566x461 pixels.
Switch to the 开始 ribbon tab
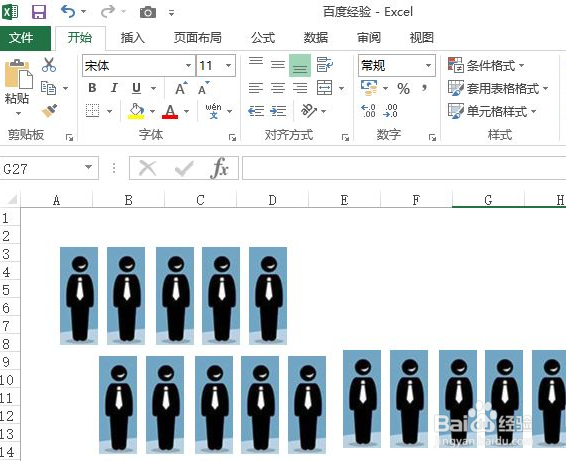click(80, 38)
